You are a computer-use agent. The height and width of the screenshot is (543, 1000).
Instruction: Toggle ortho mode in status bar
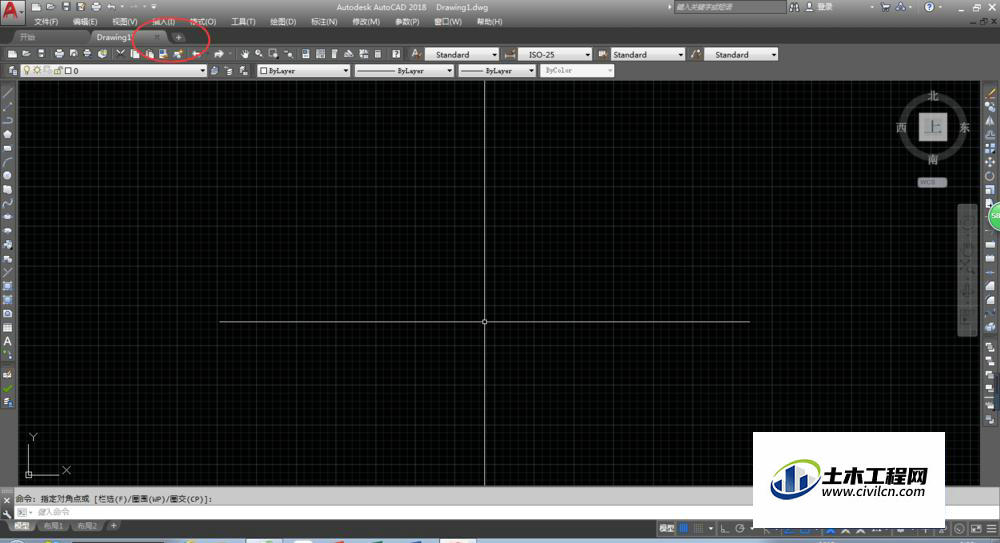point(724,528)
